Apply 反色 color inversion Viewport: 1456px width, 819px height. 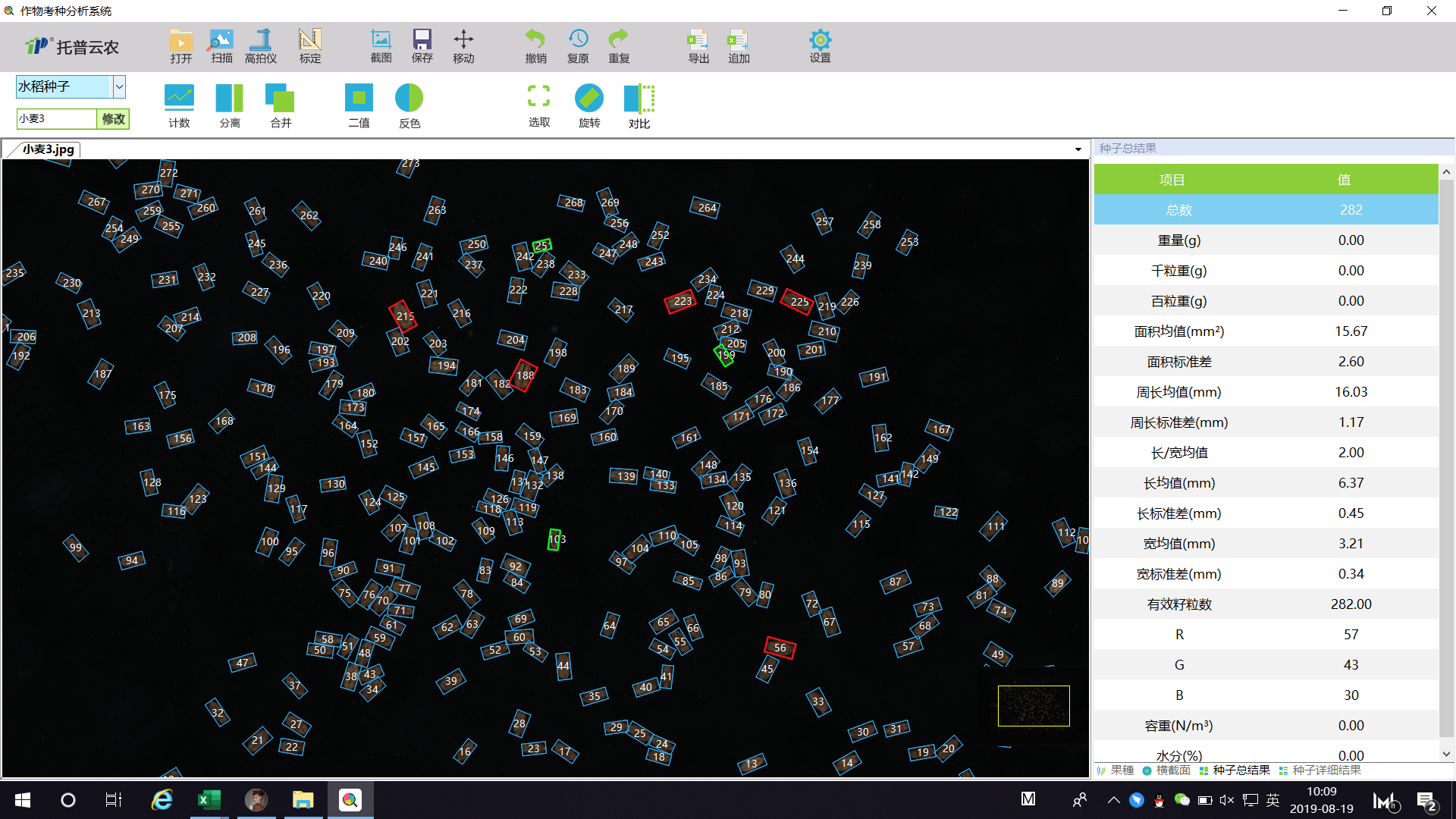click(x=409, y=106)
